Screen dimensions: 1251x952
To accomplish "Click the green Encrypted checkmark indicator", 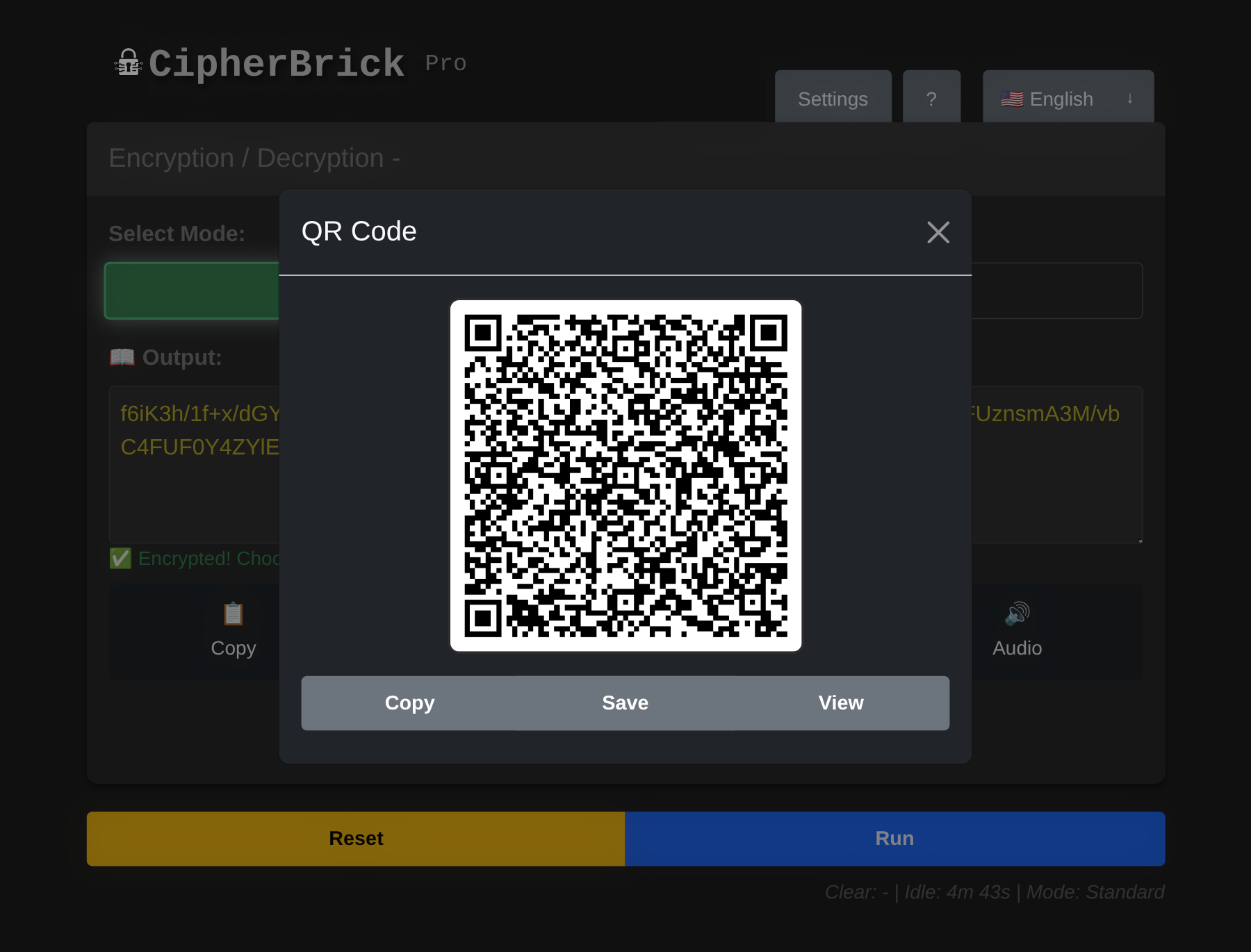I will pos(120,558).
